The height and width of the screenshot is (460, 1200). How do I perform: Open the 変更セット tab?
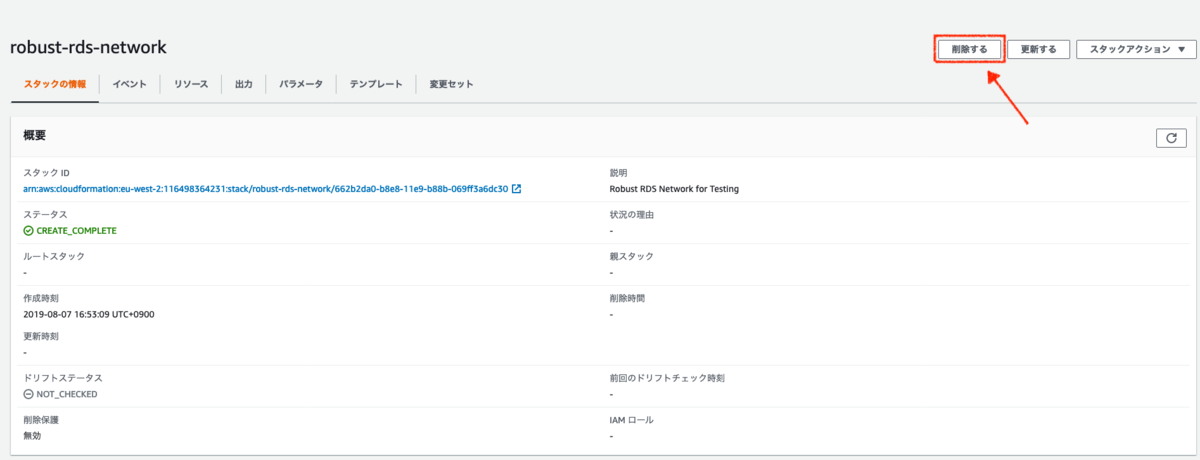(451, 84)
